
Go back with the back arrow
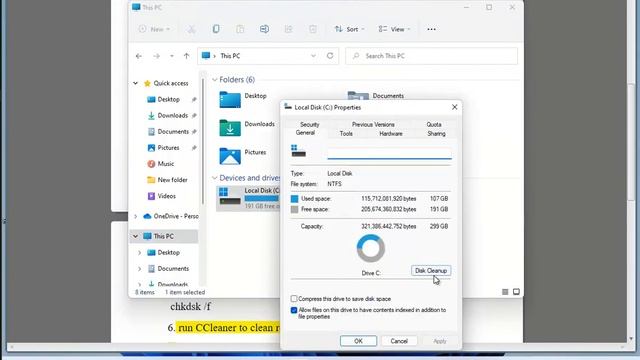pyautogui.click(x=139, y=56)
